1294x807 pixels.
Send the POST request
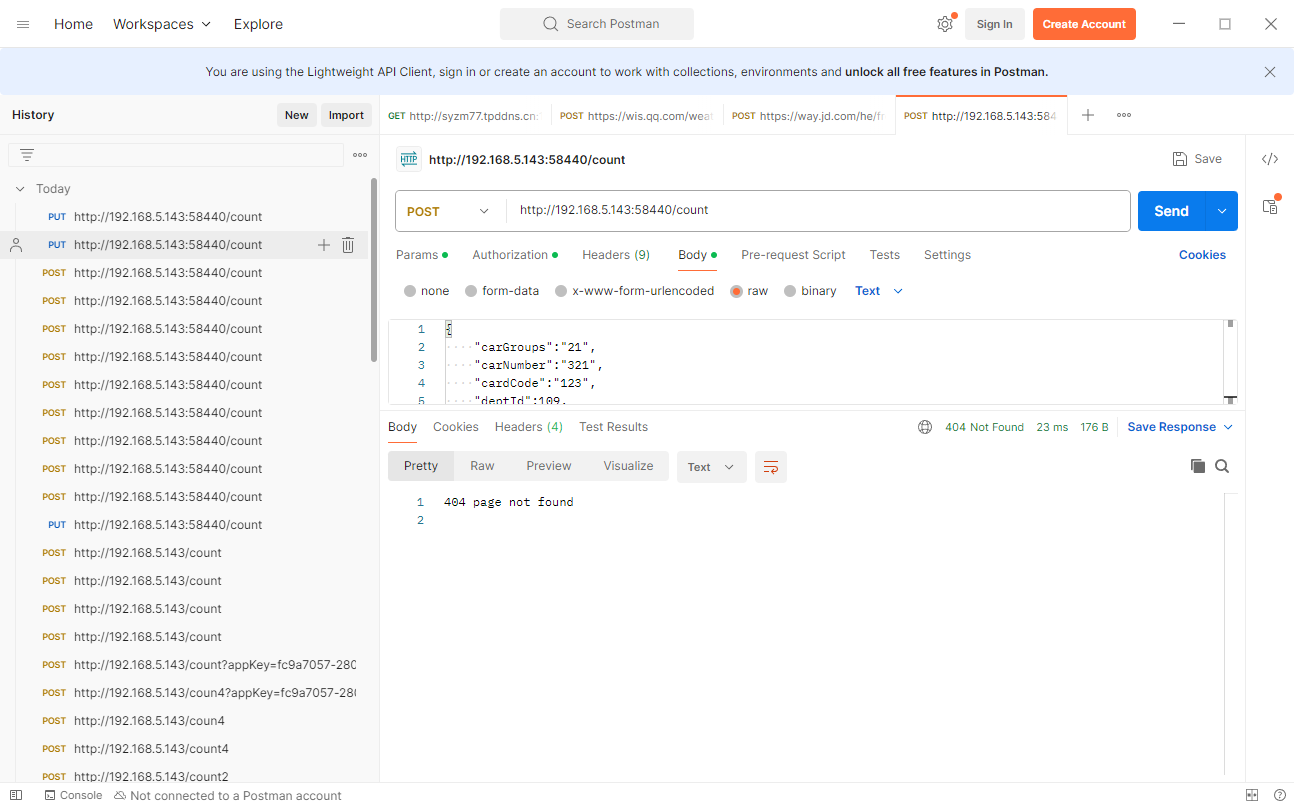click(1171, 211)
